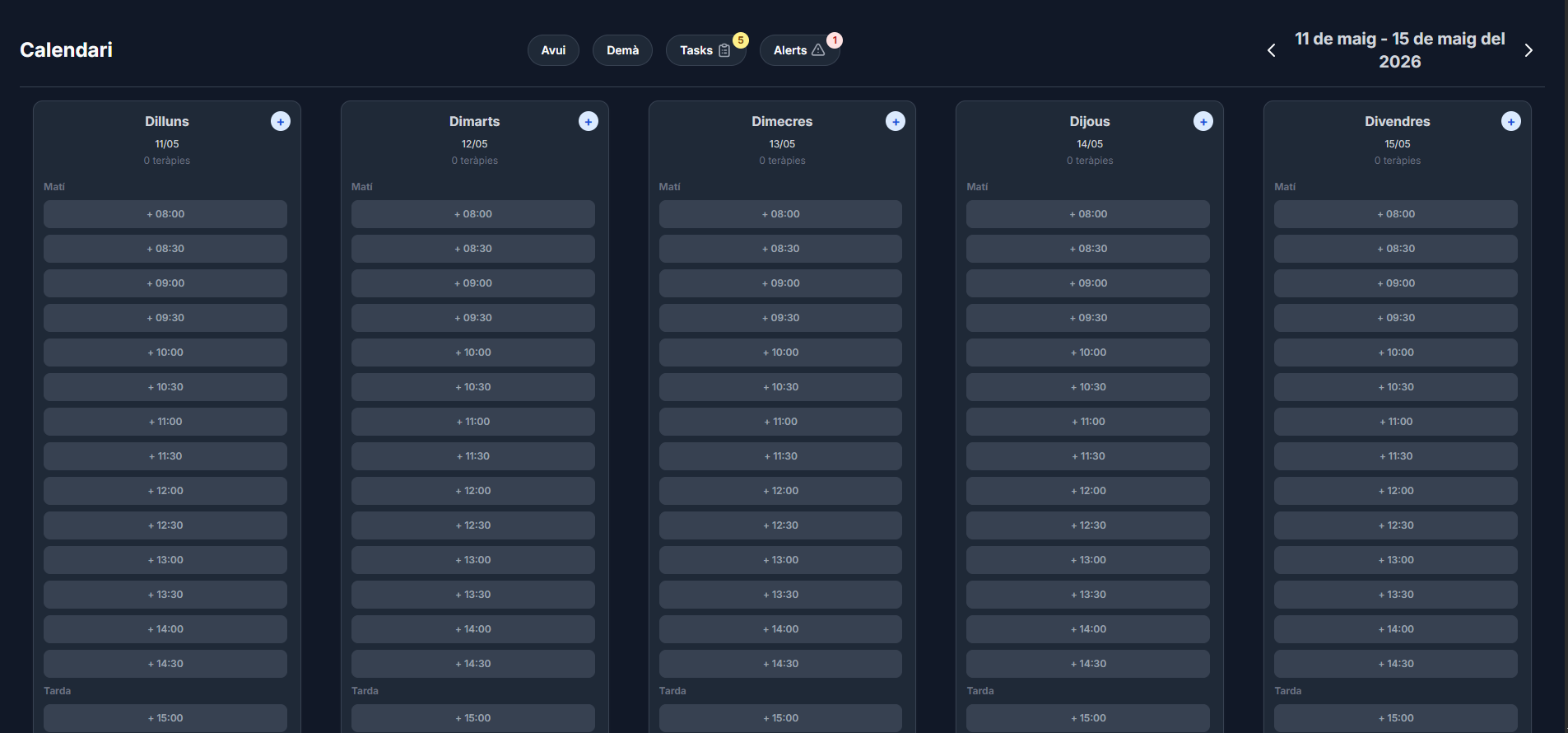Go to previous week with left chevron
The image size is (1568, 733).
pyautogui.click(x=1271, y=50)
